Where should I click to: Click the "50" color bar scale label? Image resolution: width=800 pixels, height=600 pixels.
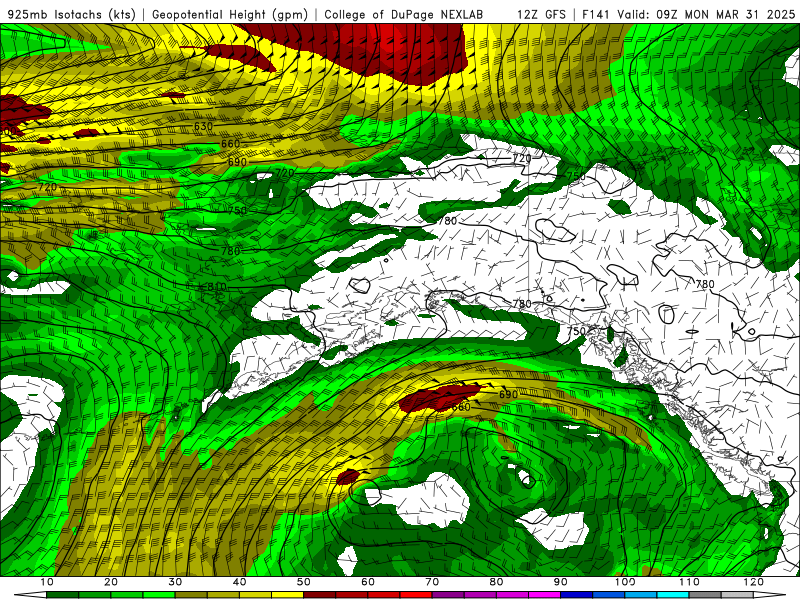click(x=304, y=582)
